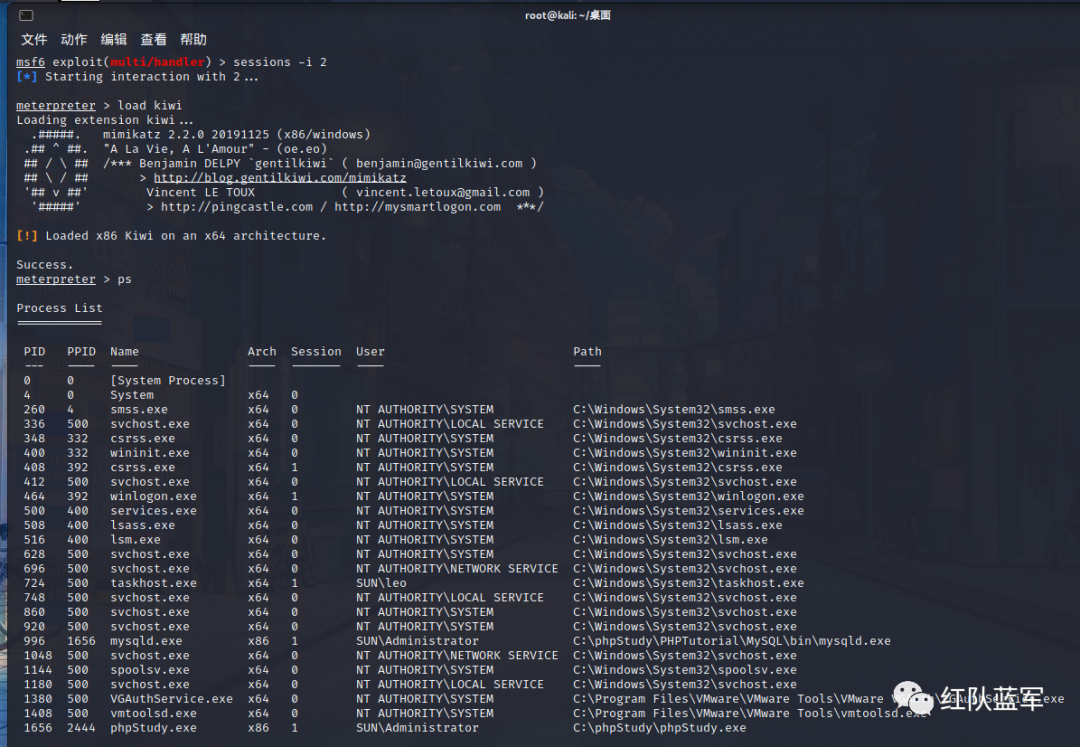Open the 编辑 menu
The height and width of the screenshot is (747, 1080).
tap(114, 39)
